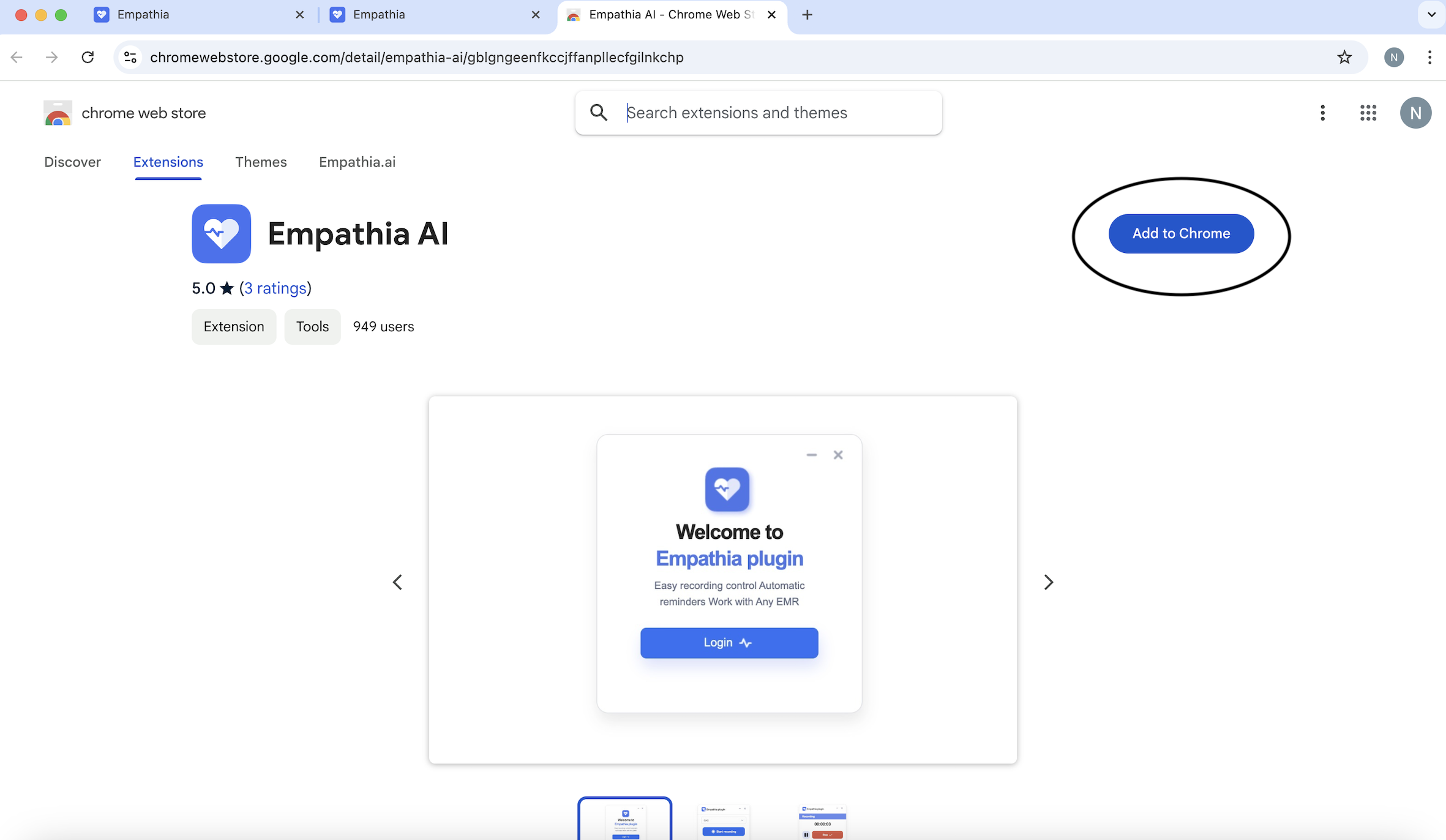Click the Add to Chrome button
The height and width of the screenshot is (840, 1446).
[1180, 233]
